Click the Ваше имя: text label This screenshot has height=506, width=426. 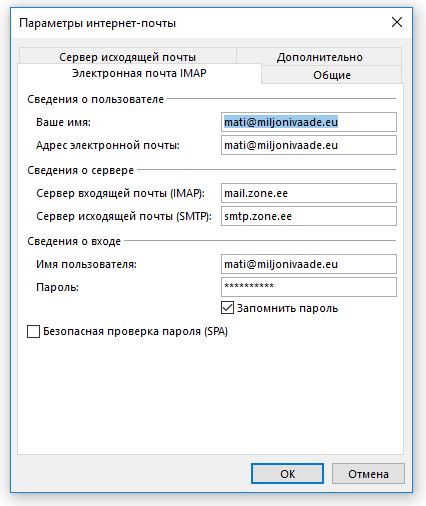[x=63, y=122]
